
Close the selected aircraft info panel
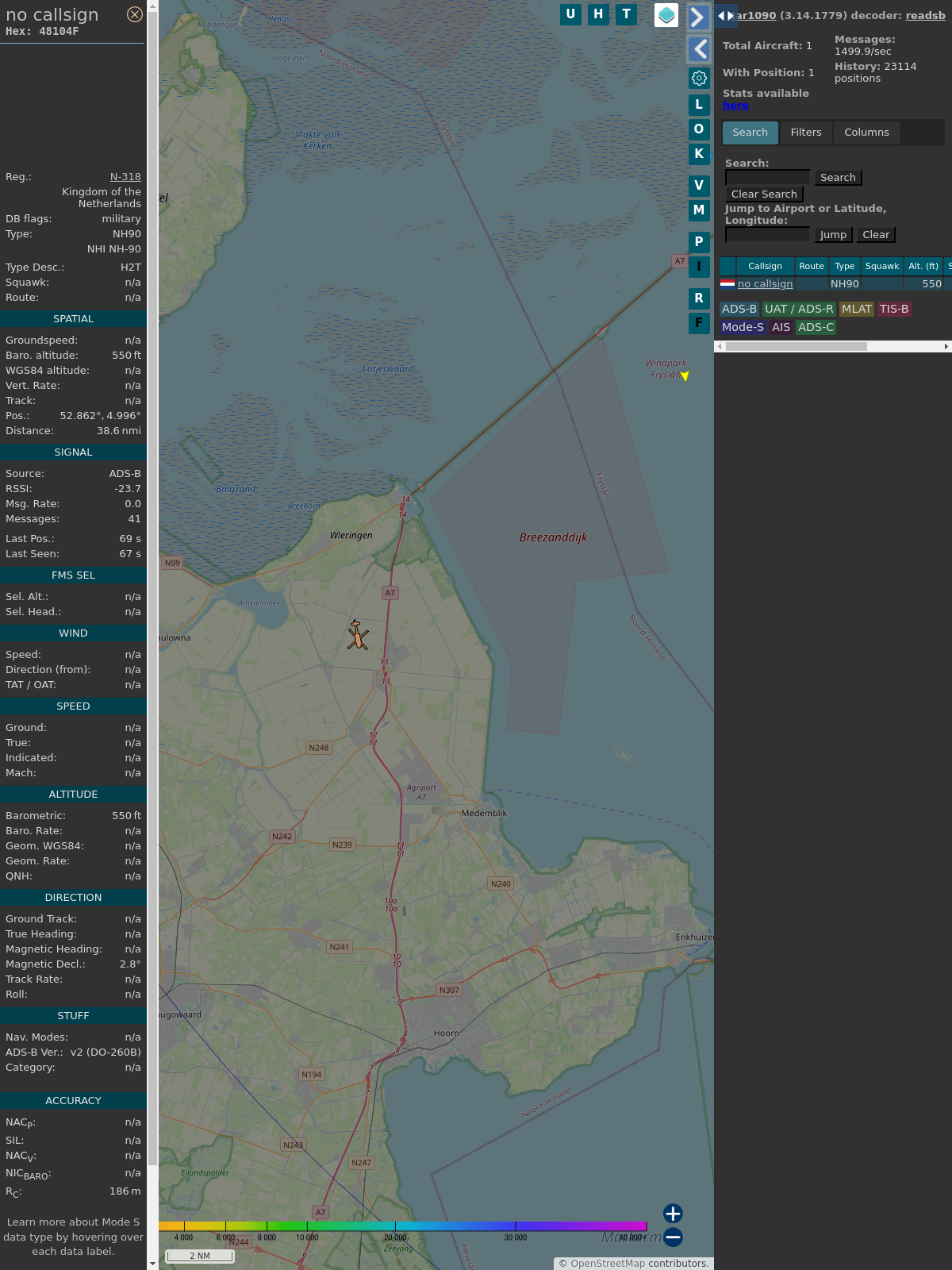[135, 14]
